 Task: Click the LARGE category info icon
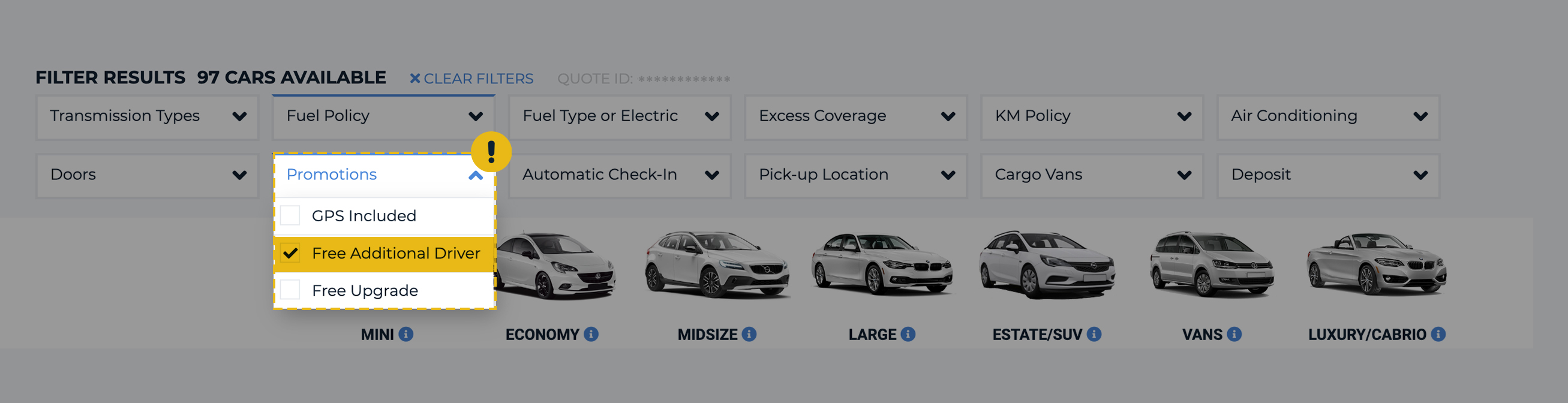(906, 333)
